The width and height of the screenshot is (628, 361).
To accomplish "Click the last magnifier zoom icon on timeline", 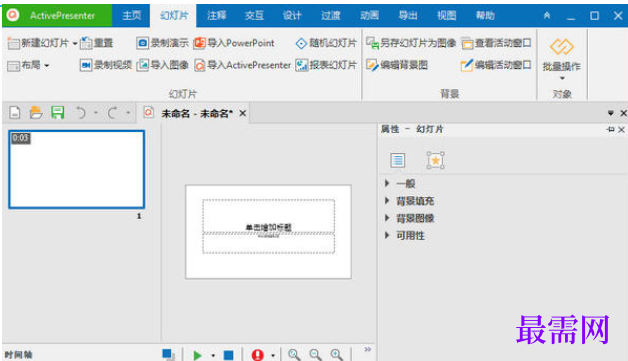I will point(336,354).
